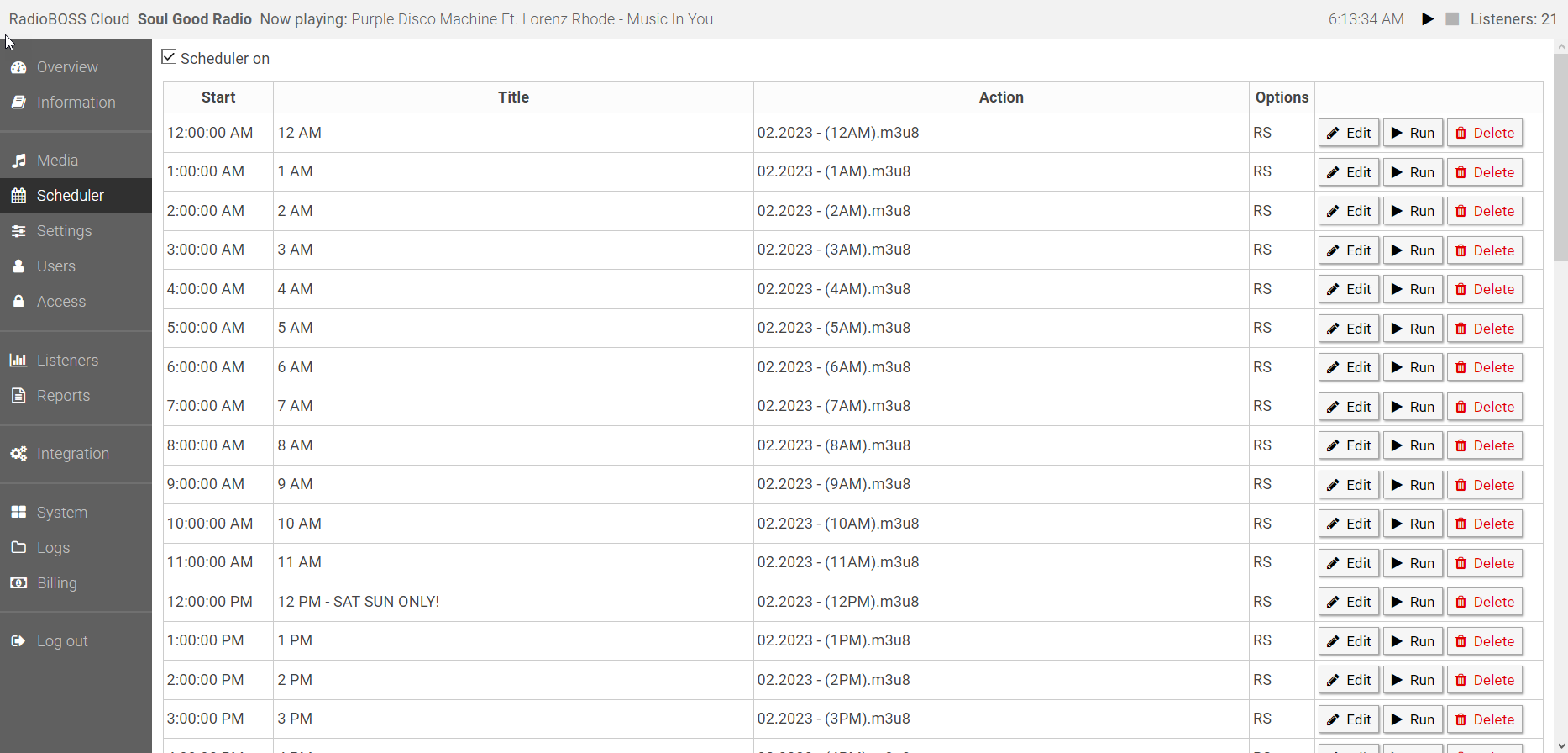Click the Media music note icon
The image size is (1568, 753).
[18, 161]
